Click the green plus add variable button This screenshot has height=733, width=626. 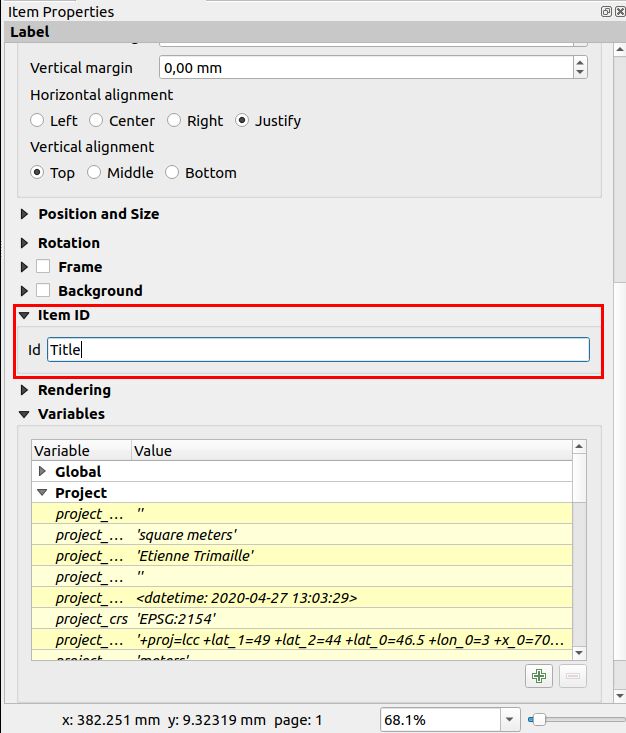pyautogui.click(x=539, y=676)
